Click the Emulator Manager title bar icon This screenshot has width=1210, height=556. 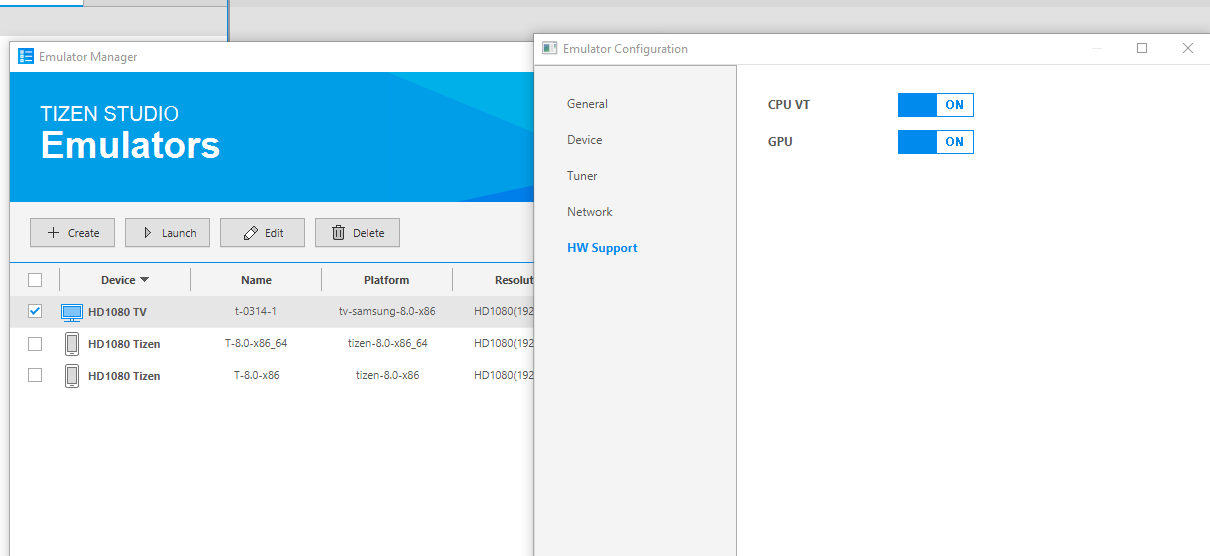coord(26,57)
